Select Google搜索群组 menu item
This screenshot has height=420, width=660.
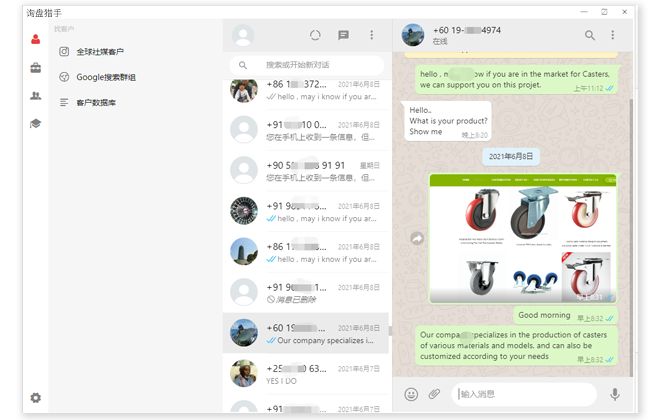pos(105,77)
